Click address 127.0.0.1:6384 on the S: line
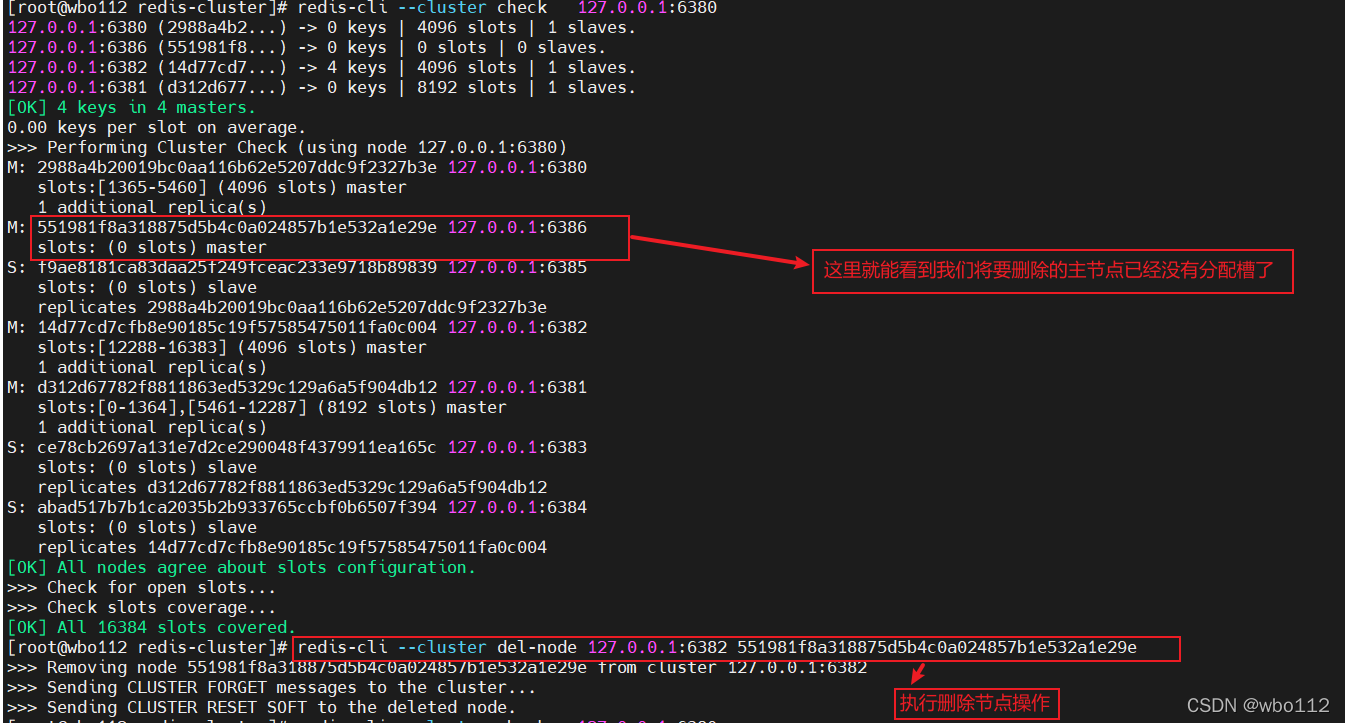Screen dimensions: 1345x723 pyautogui.click(x=517, y=507)
